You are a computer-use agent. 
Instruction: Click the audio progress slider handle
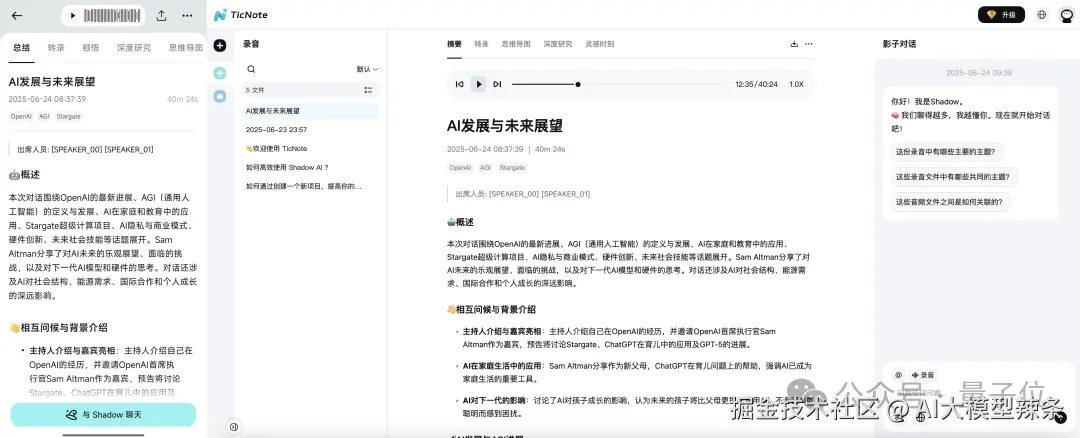578,85
